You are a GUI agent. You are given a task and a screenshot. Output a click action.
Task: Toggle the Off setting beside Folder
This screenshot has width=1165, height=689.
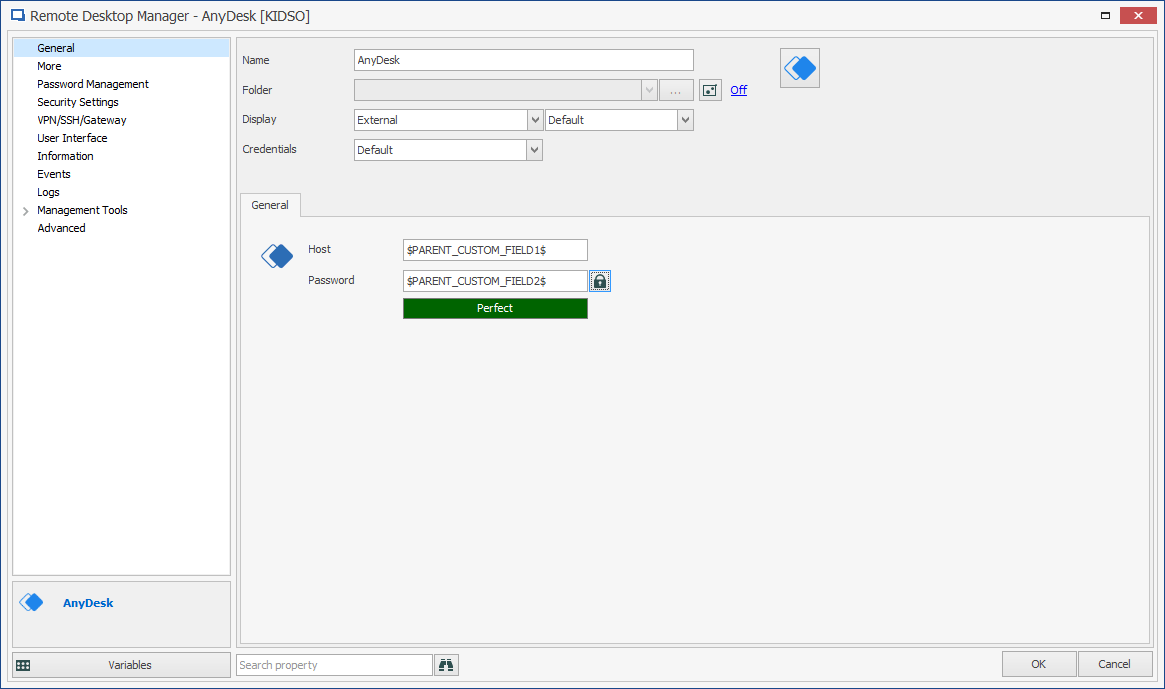pos(738,89)
